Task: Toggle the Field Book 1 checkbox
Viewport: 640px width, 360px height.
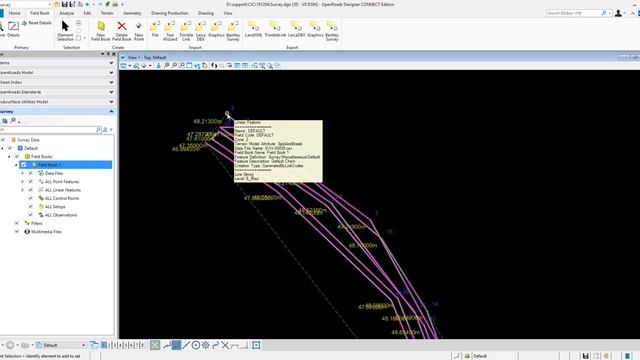Action: pyautogui.click(x=24, y=165)
